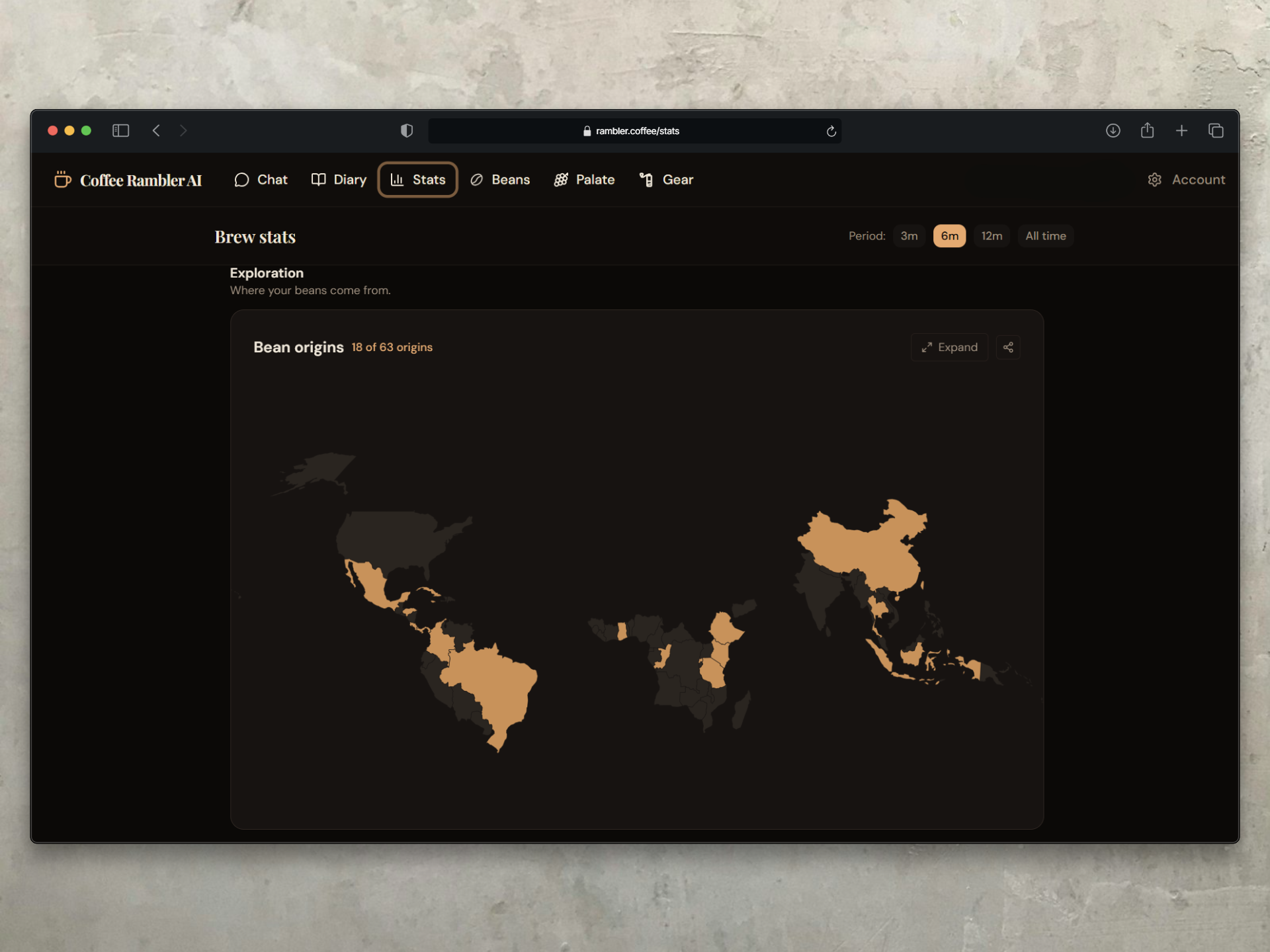Click the Coffee Rambler AI cup logo
Screen dimensions: 1270x952
62,179
